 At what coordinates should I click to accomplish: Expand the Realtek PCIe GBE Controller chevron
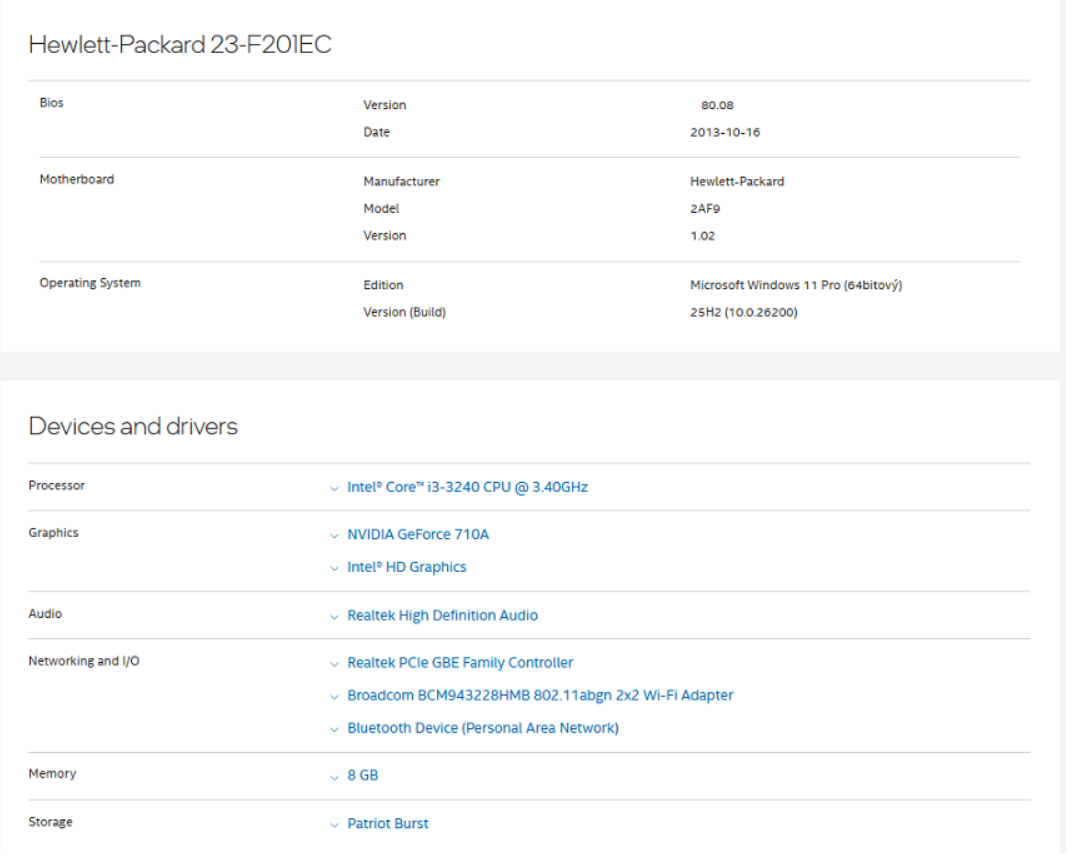coord(334,664)
